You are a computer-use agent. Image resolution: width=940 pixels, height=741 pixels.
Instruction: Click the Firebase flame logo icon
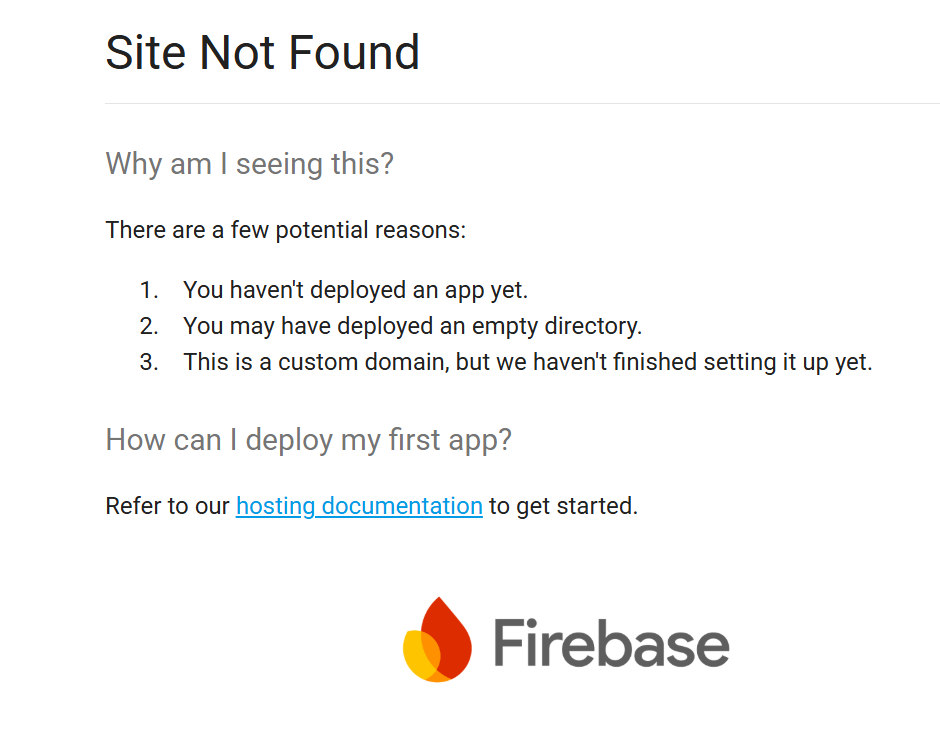point(438,639)
